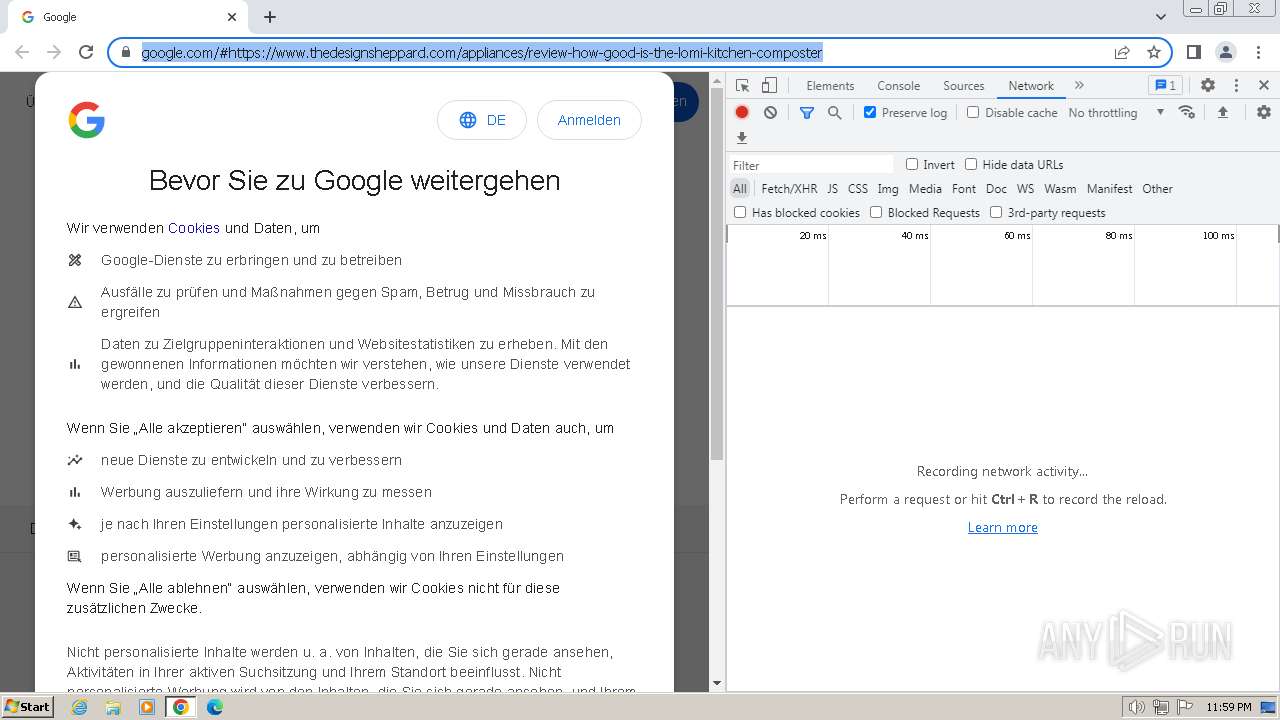Open the Chrome profile avatar menu
1280x720 pixels.
pyautogui.click(x=1225, y=52)
